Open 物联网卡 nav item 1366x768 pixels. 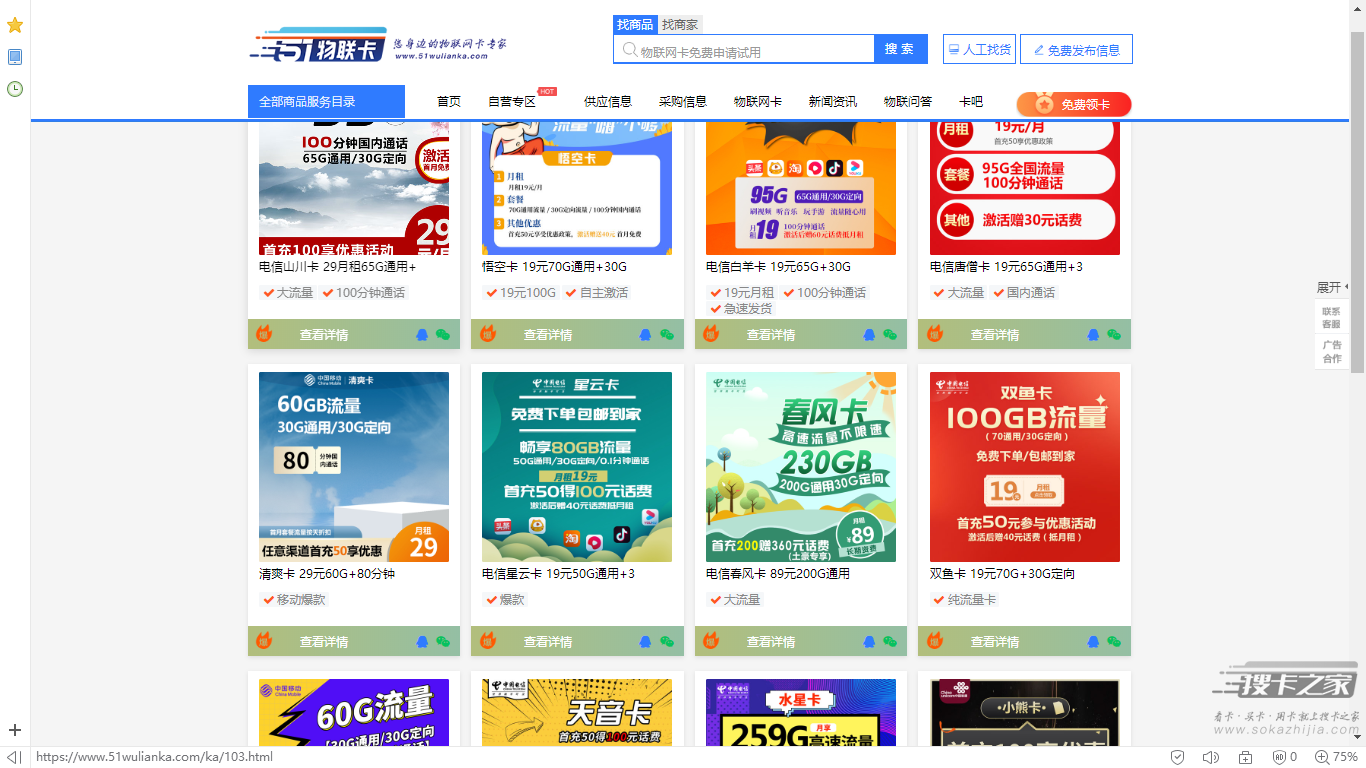758,102
